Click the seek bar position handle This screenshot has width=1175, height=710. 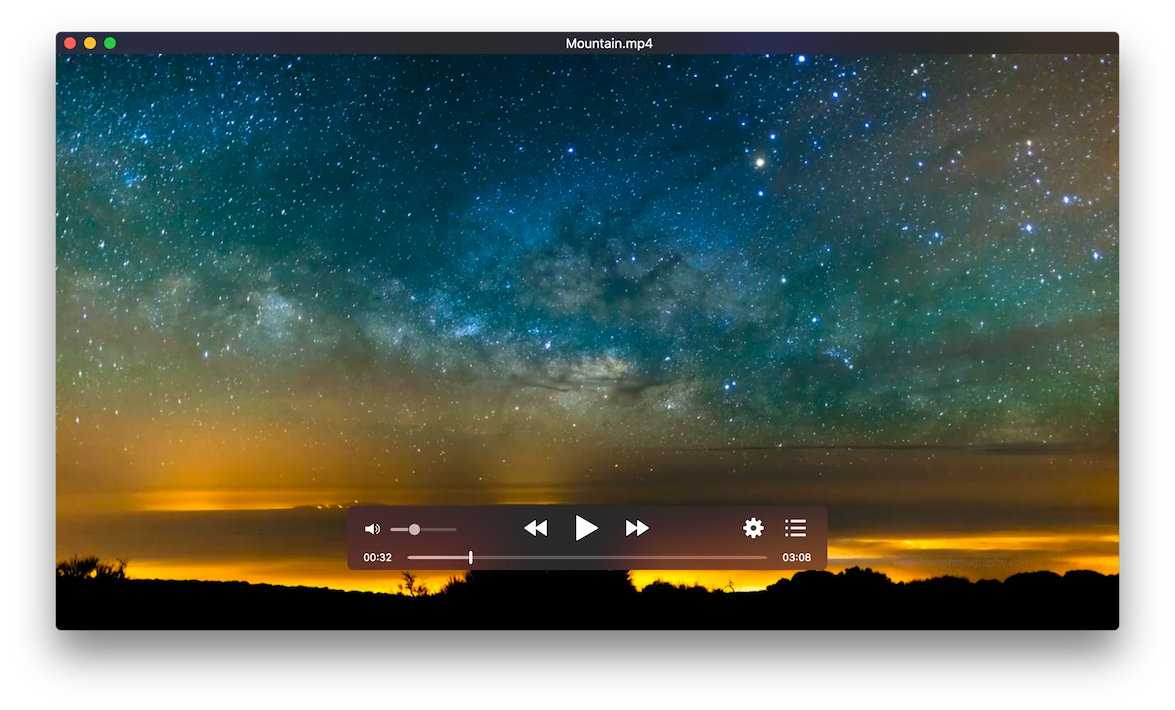(470, 557)
